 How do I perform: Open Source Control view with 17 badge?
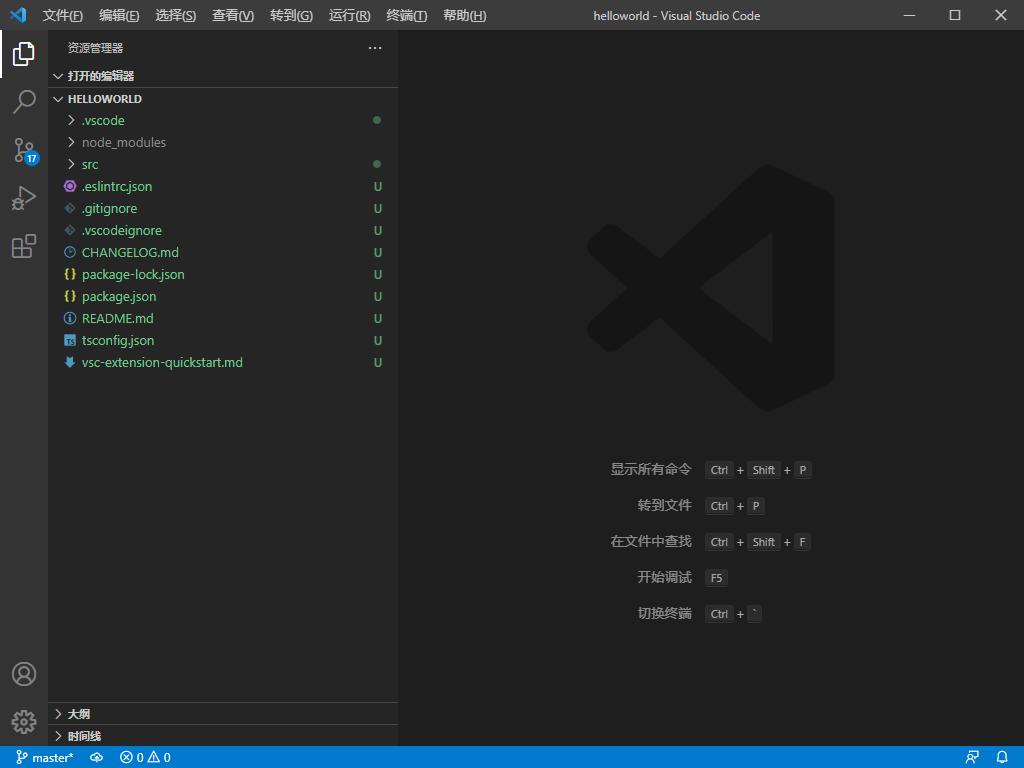[x=25, y=151]
